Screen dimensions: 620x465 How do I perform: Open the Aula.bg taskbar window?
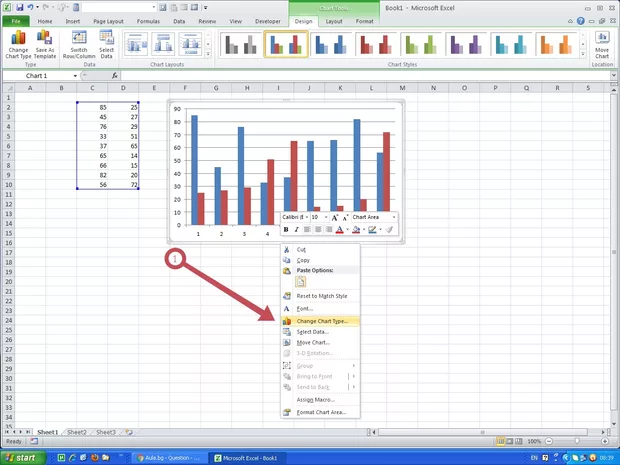[x=168, y=458]
